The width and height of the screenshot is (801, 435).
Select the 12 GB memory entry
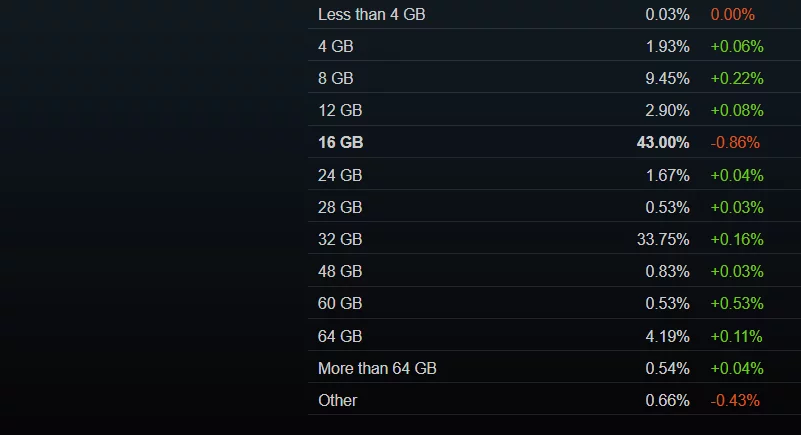(x=339, y=110)
